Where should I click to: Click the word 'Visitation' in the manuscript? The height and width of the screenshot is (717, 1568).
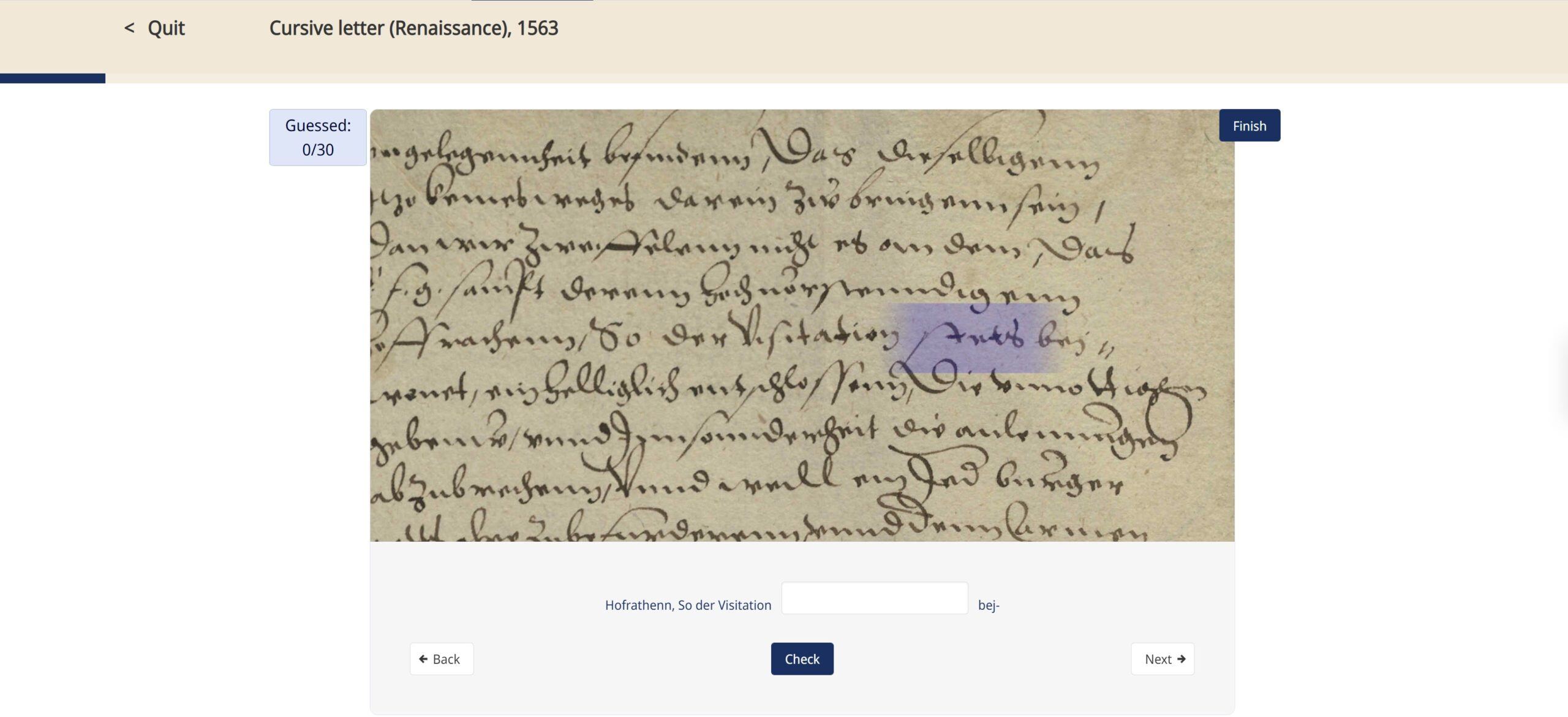pyautogui.click(x=818, y=334)
